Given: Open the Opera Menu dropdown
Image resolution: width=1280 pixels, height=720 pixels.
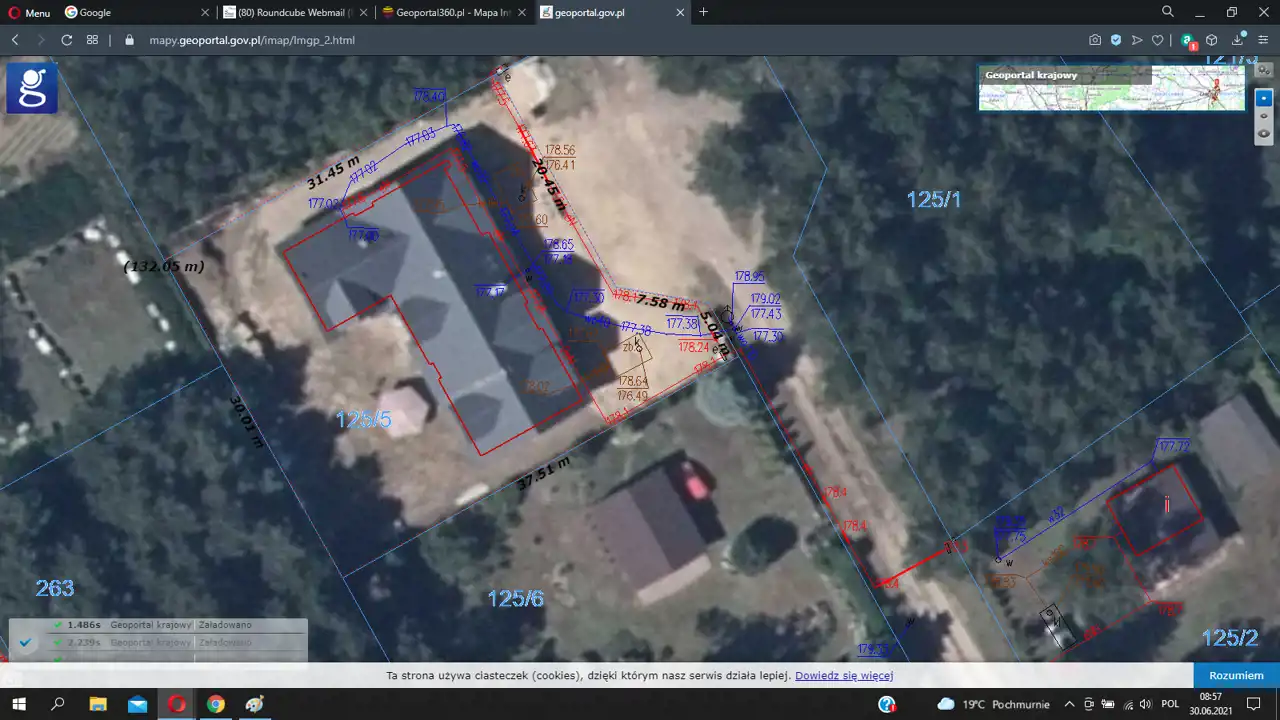Looking at the screenshot, I should coord(28,13).
